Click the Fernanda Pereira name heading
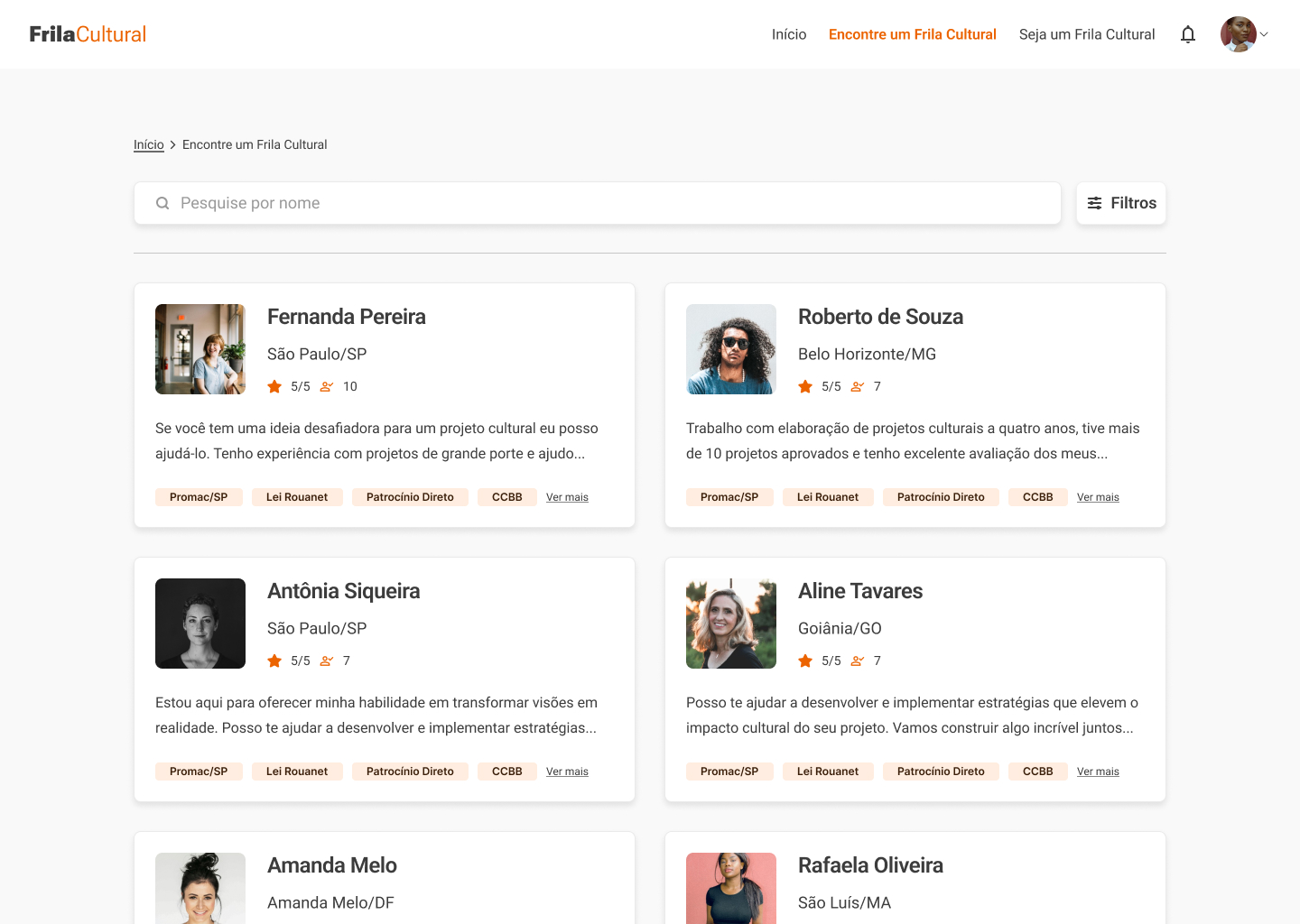Screen dimensions: 1300x924 (x=347, y=317)
